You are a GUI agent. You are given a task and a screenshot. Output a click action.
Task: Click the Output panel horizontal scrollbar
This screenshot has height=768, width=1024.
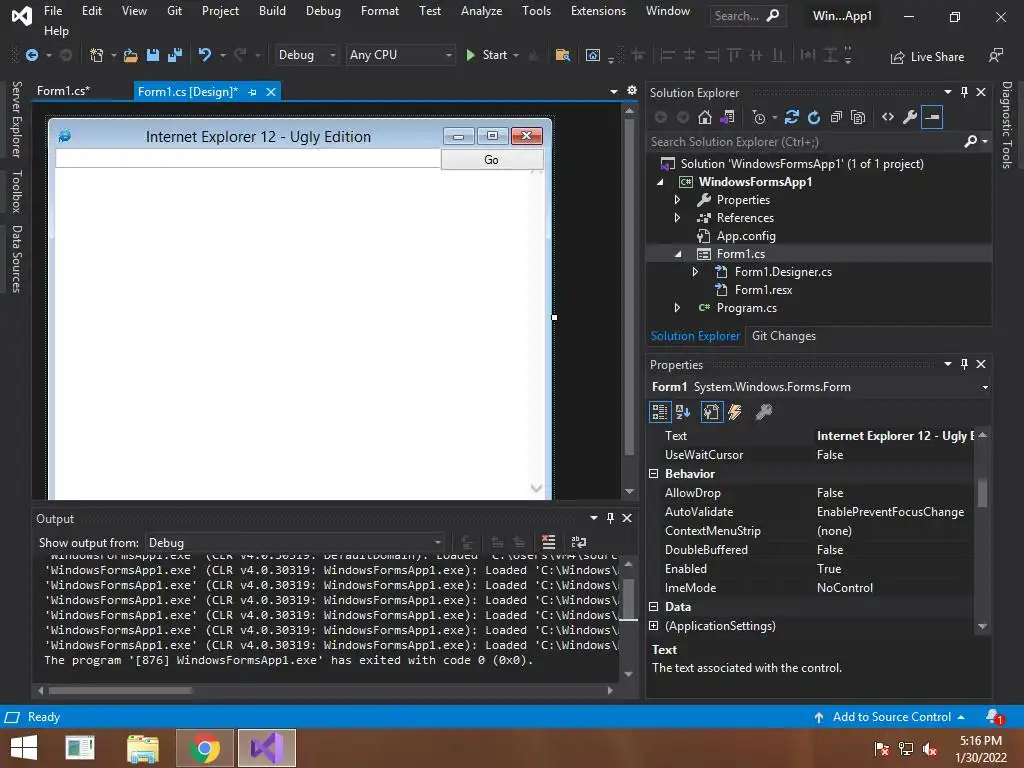120,690
